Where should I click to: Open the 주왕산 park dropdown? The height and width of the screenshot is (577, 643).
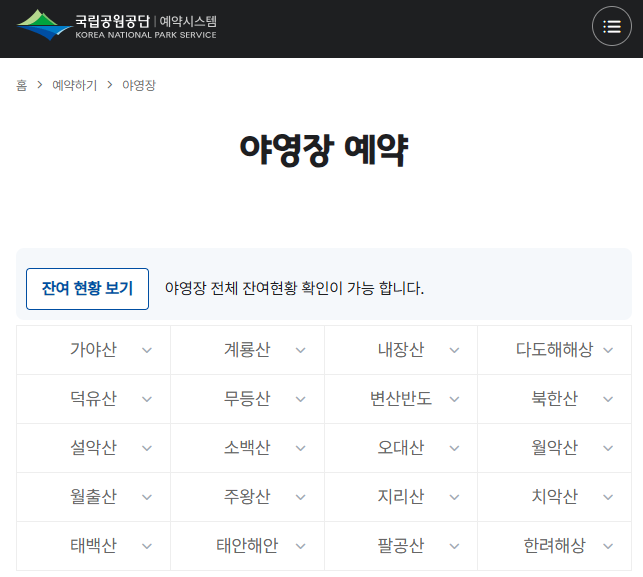point(247,497)
